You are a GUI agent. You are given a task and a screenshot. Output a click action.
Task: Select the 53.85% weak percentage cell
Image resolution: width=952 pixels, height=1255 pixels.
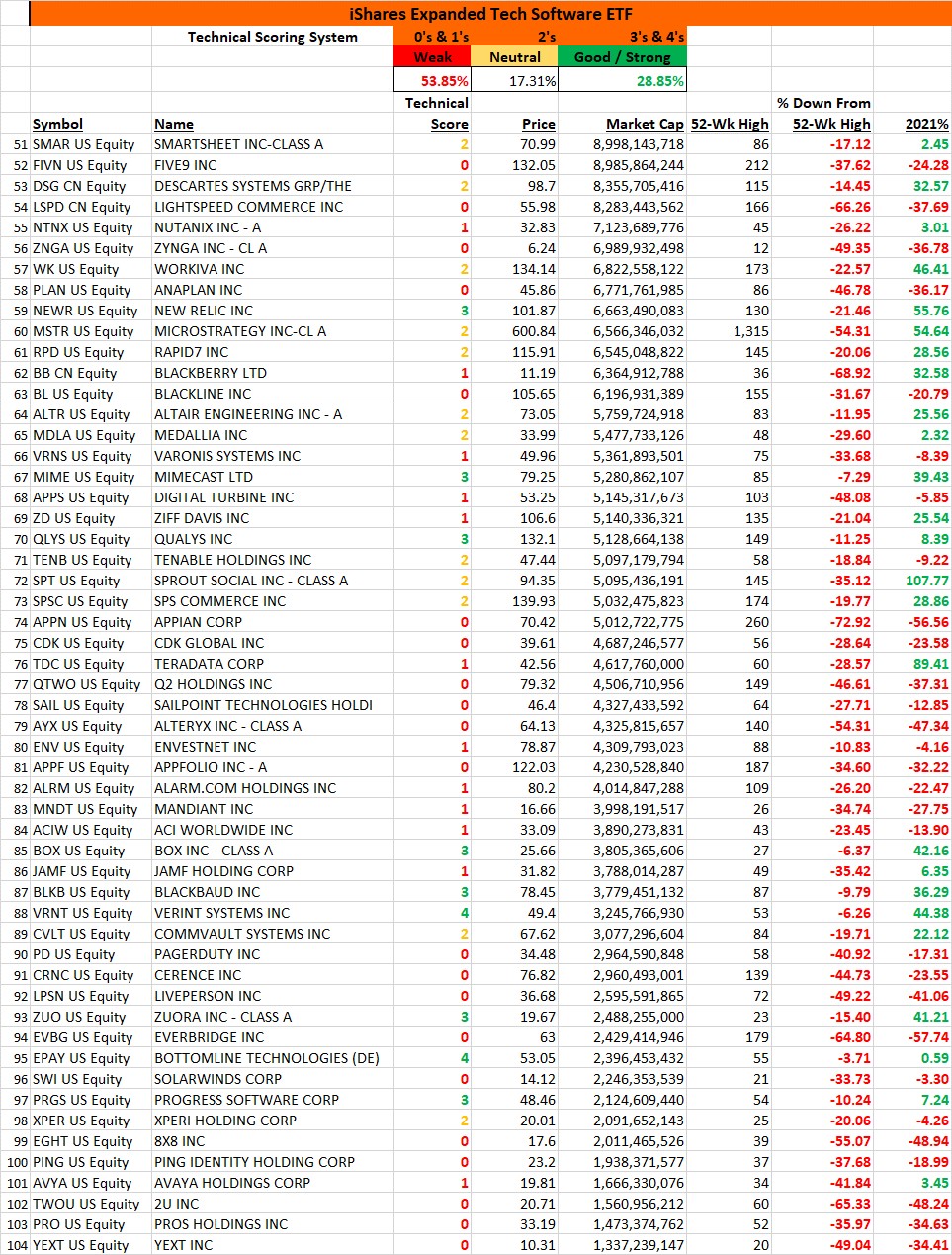pyautogui.click(x=432, y=81)
